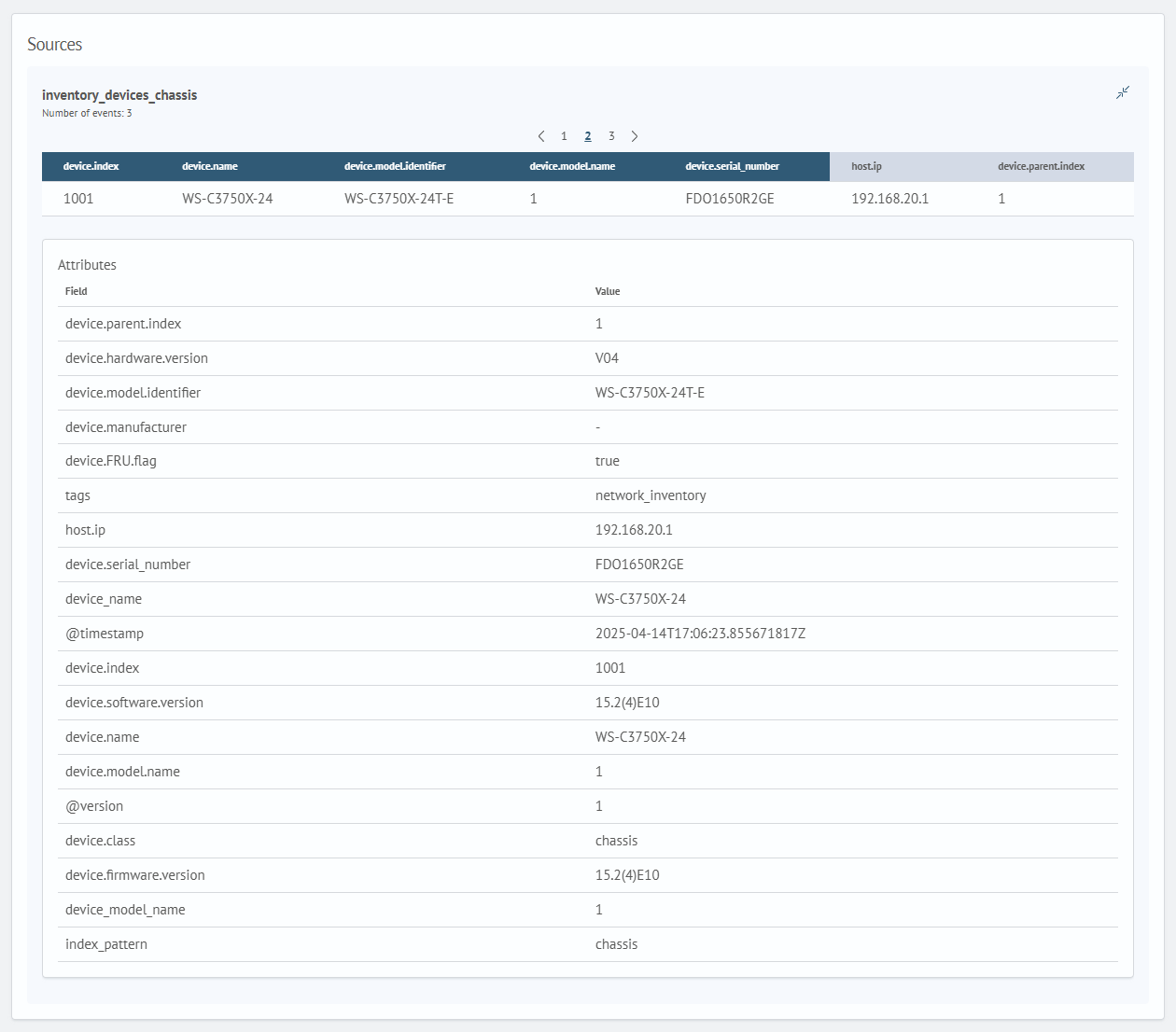Screen dimensions: 1176x1032
Task: Select host.ip attribute field
Action: (85, 530)
